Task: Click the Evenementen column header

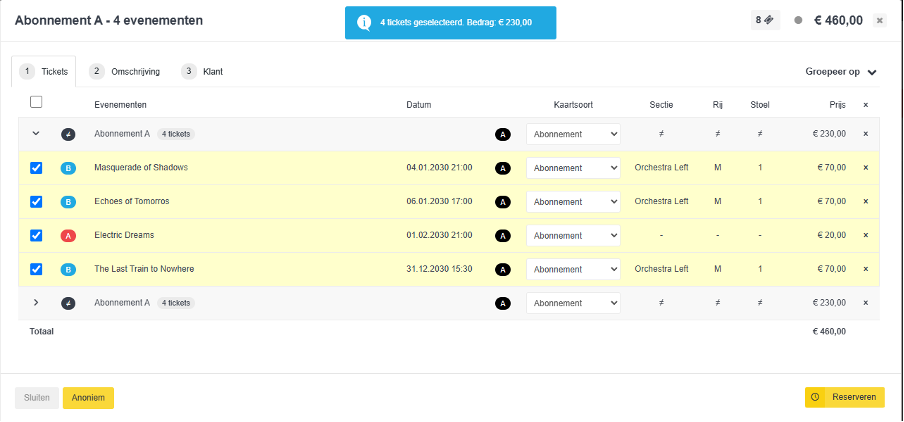Action: (x=120, y=105)
